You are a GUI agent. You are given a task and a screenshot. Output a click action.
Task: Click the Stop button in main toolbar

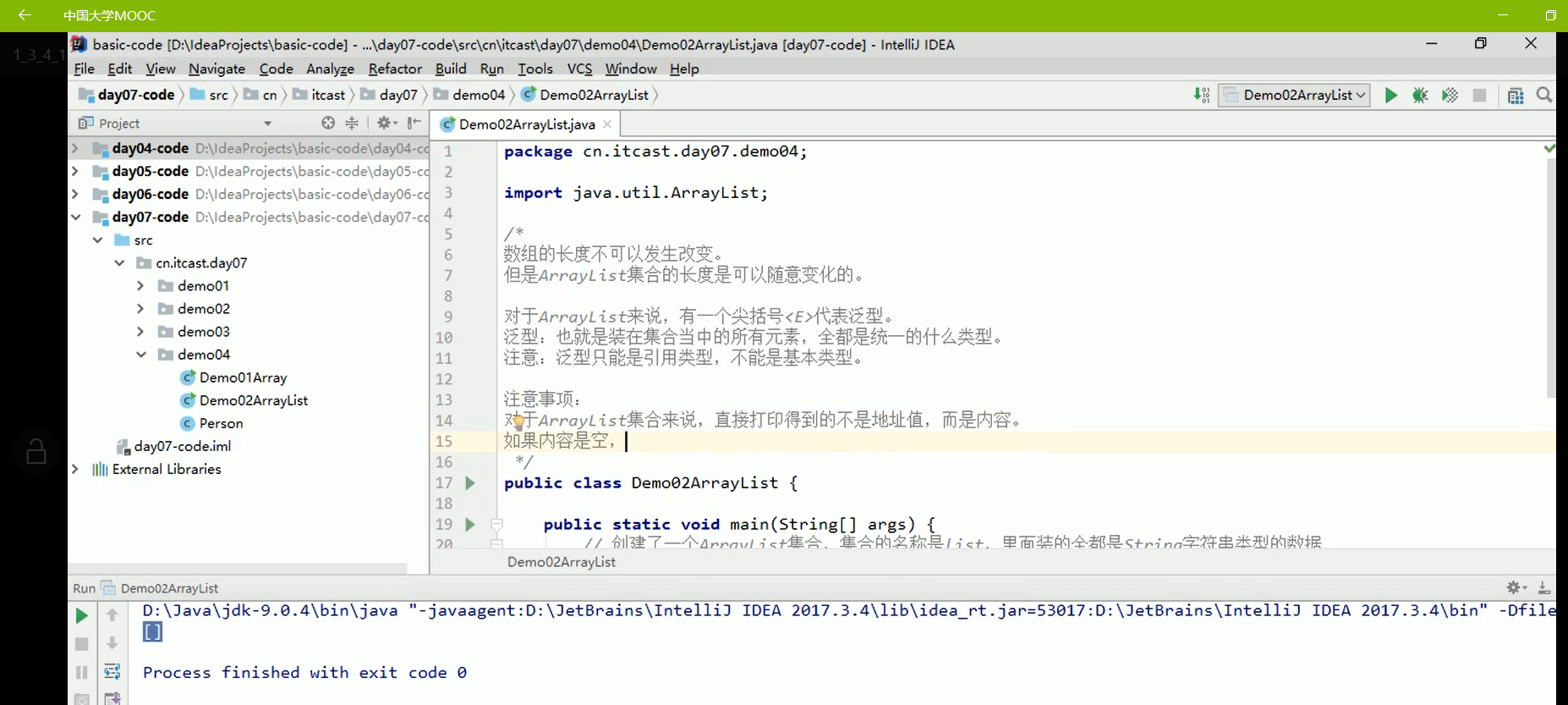click(x=1479, y=96)
